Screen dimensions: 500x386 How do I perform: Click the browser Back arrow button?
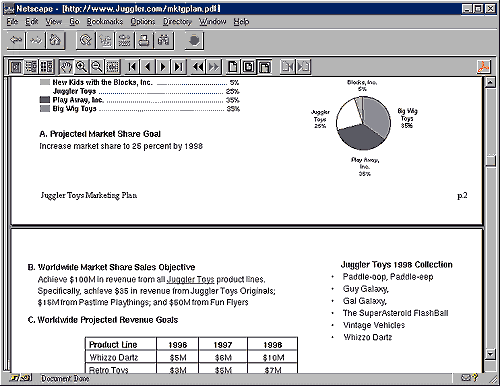tap(16, 41)
